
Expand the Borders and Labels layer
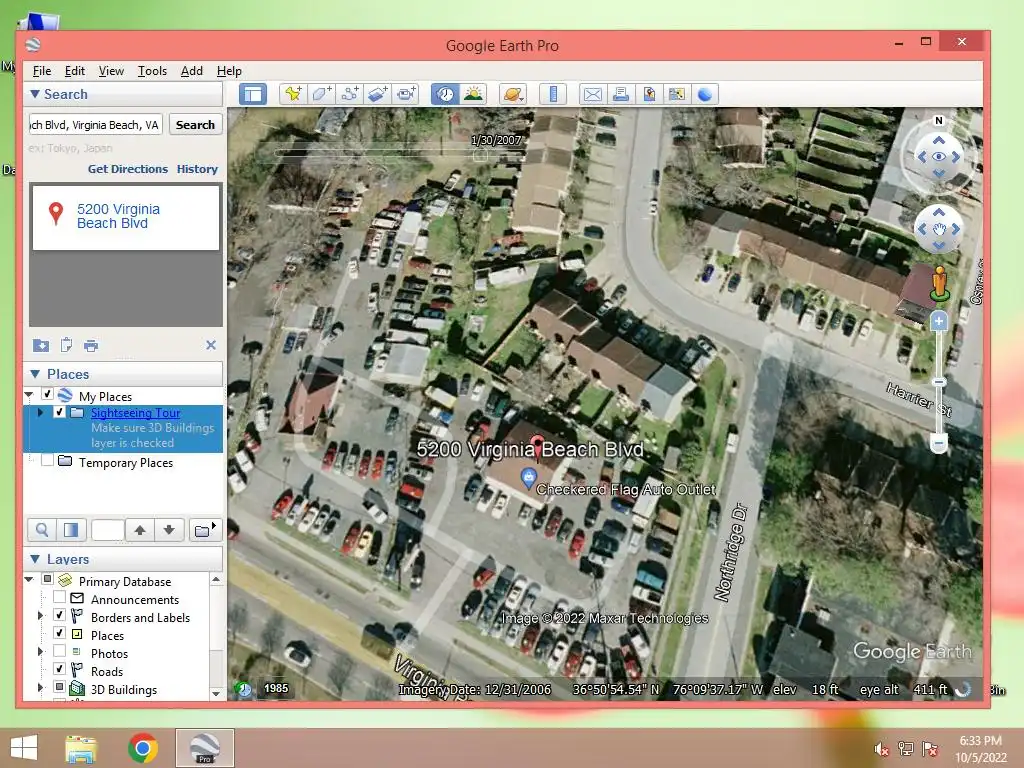tap(40, 615)
